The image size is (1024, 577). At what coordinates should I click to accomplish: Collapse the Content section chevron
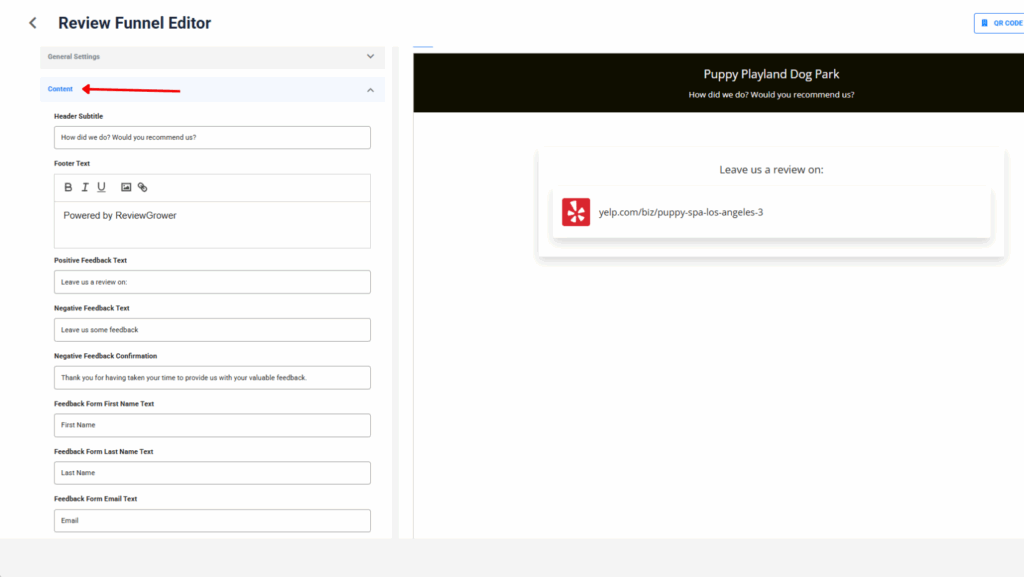click(370, 90)
